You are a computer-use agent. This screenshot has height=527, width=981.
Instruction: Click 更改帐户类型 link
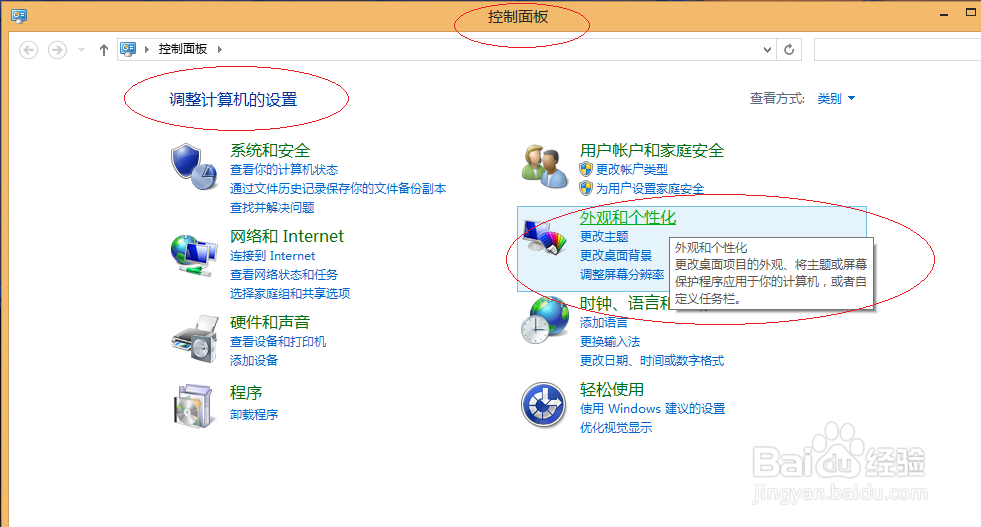632,169
